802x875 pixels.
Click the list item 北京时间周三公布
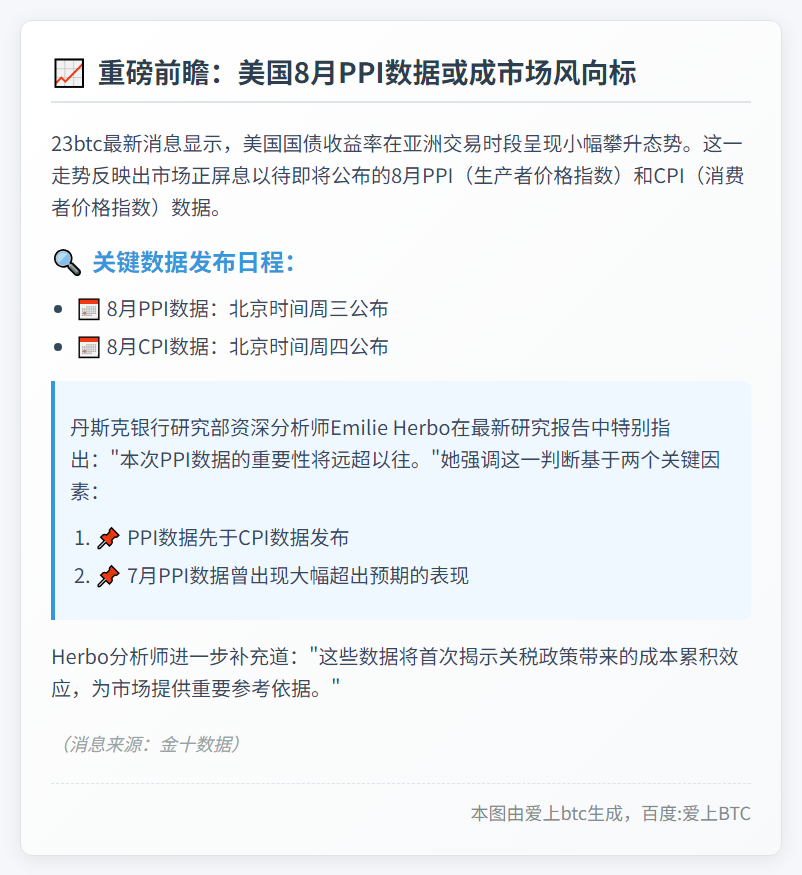(309, 309)
